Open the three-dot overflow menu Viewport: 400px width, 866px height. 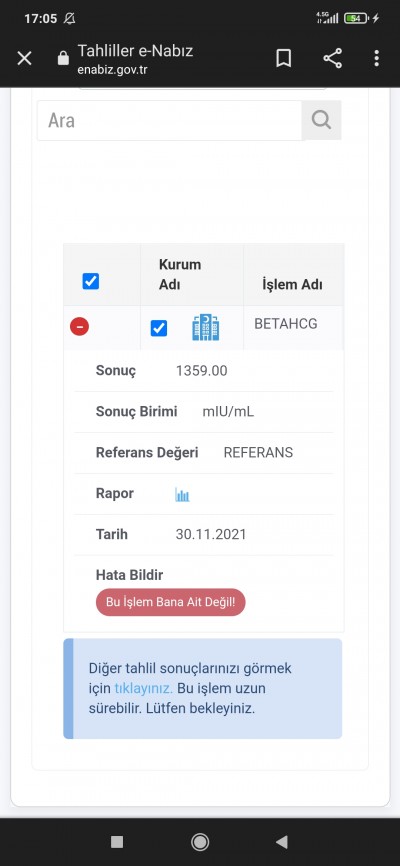[376, 58]
